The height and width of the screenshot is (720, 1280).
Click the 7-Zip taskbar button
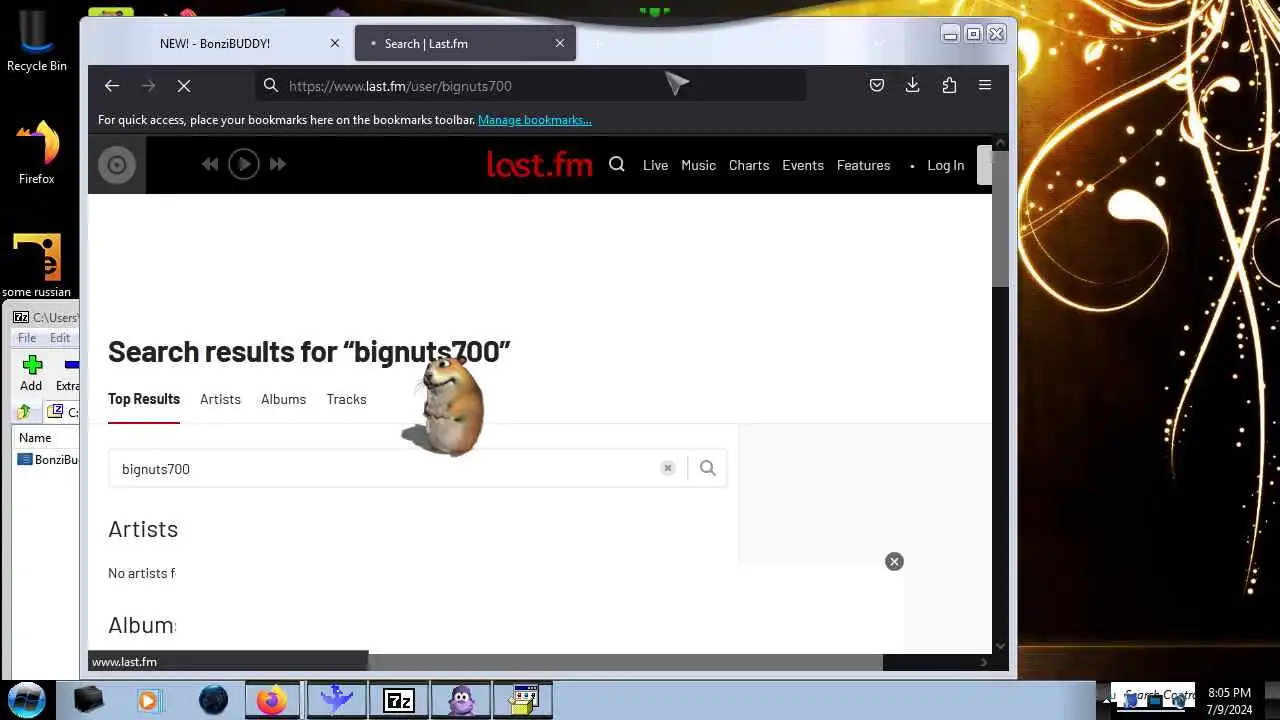398,700
